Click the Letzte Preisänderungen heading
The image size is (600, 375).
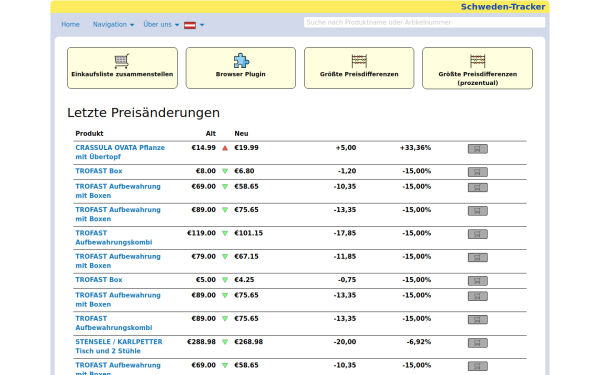point(143,113)
